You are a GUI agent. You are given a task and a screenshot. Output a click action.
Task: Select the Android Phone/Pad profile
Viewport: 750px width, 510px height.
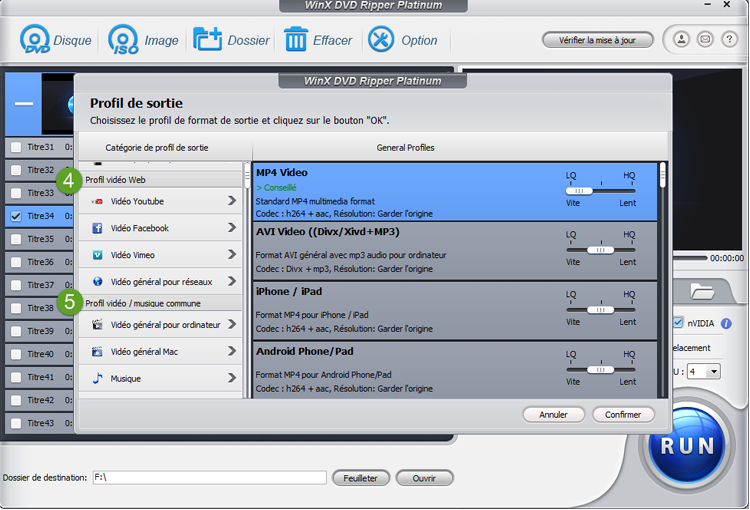[x=400, y=368]
